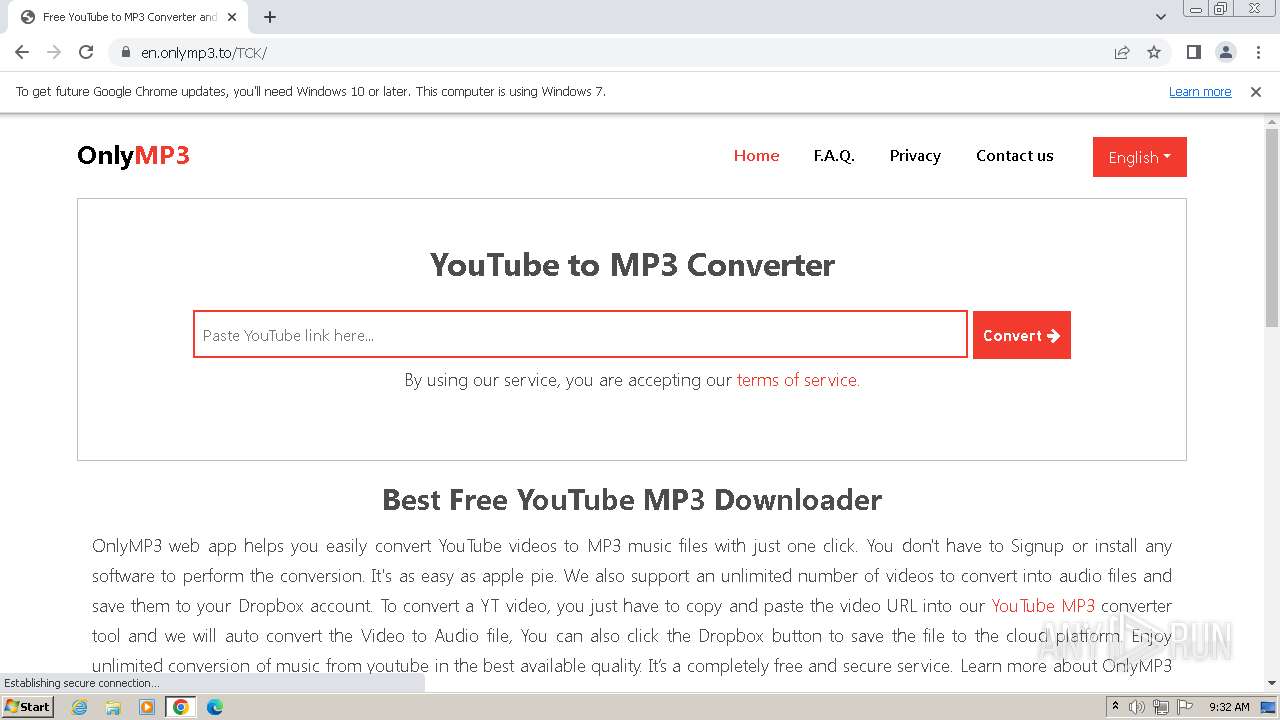The image size is (1280, 720).
Task: Open the Windows Start menu
Action: click(x=28, y=707)
